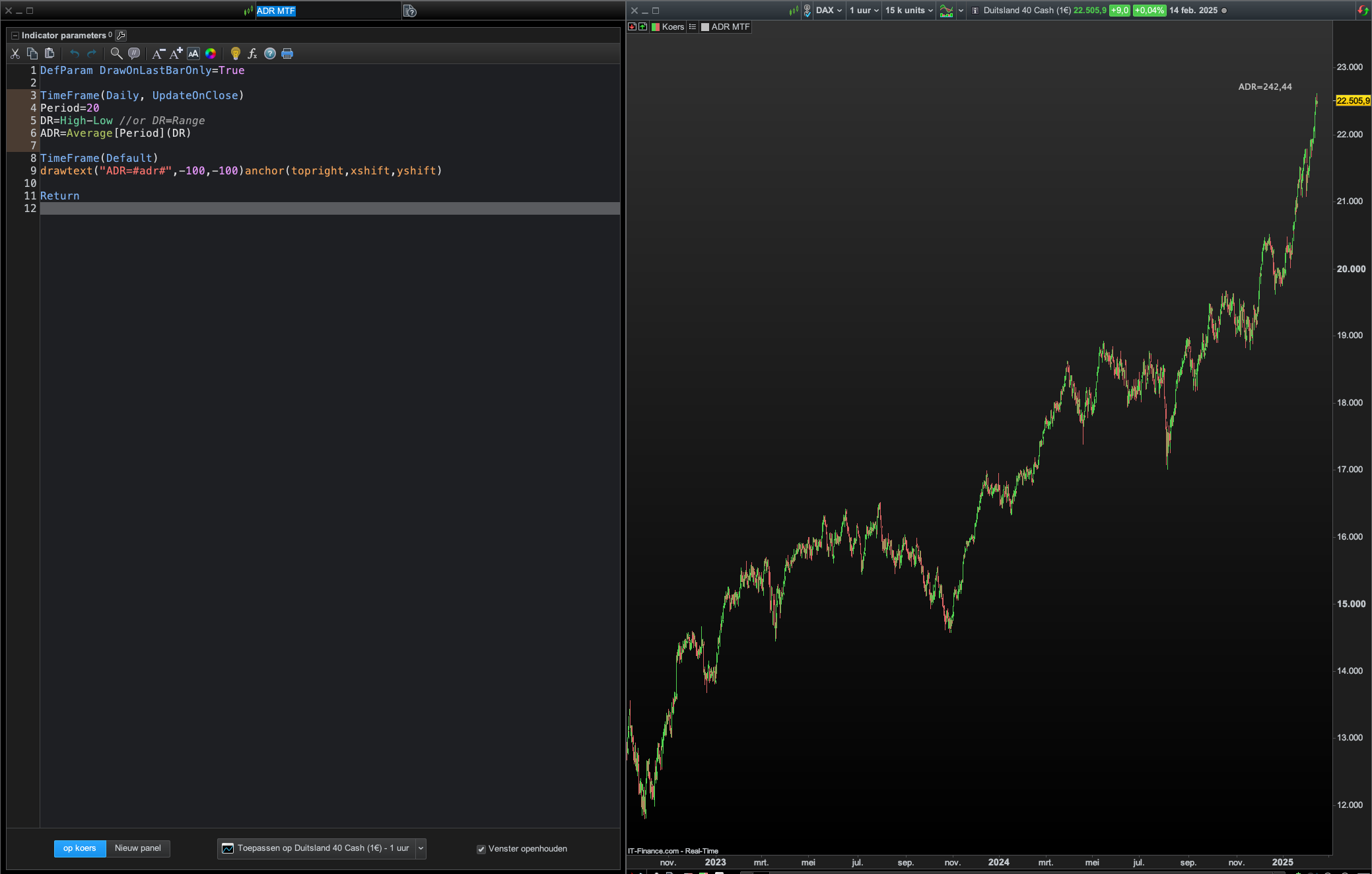Click the Cut scissors icon
1372x874 pixels.
(15, 54)
